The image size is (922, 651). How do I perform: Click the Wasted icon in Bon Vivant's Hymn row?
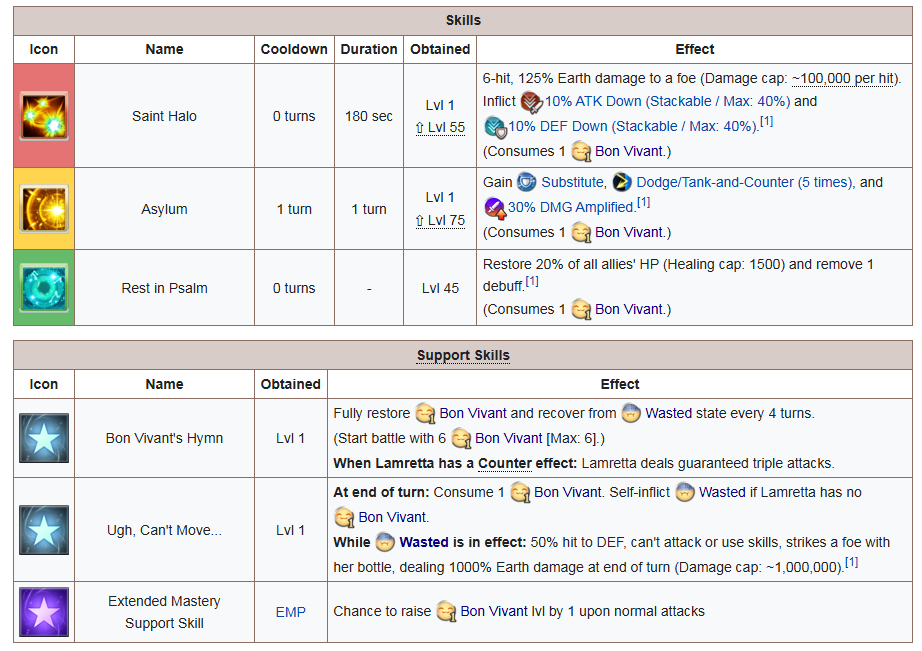pos(631,414)
